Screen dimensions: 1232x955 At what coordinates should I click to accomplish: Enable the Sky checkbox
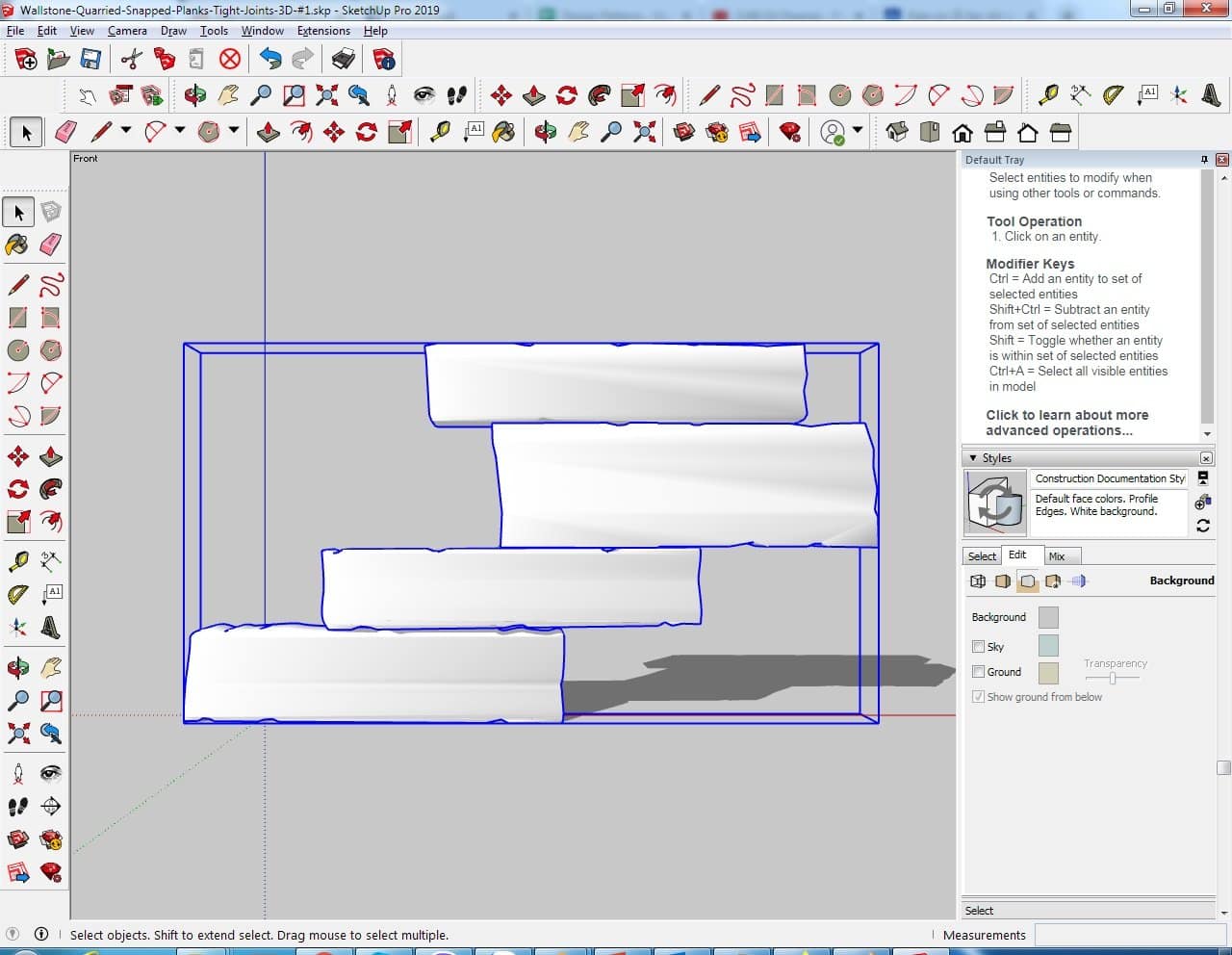979,647
